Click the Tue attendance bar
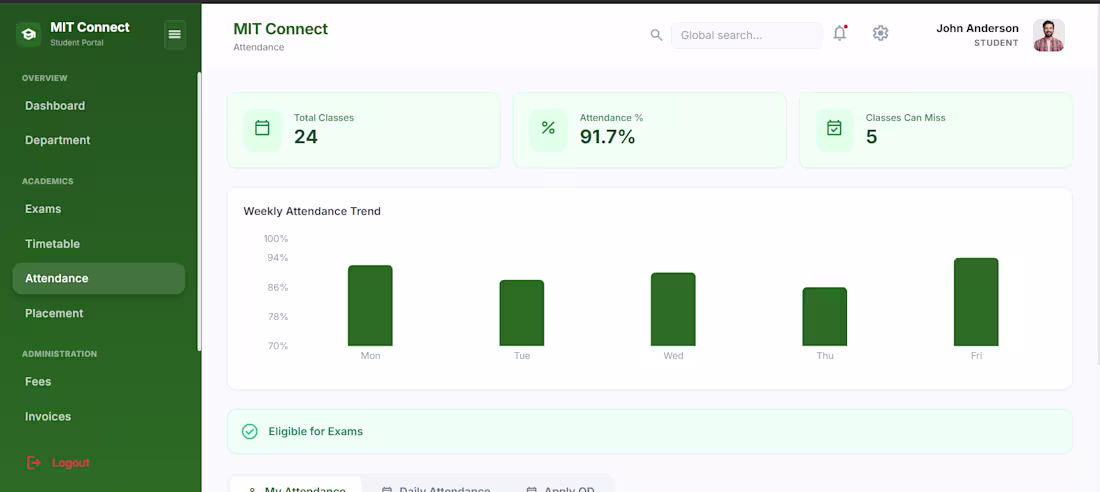The height and width of the screenshot is (492, 1100). click(522, 313)
